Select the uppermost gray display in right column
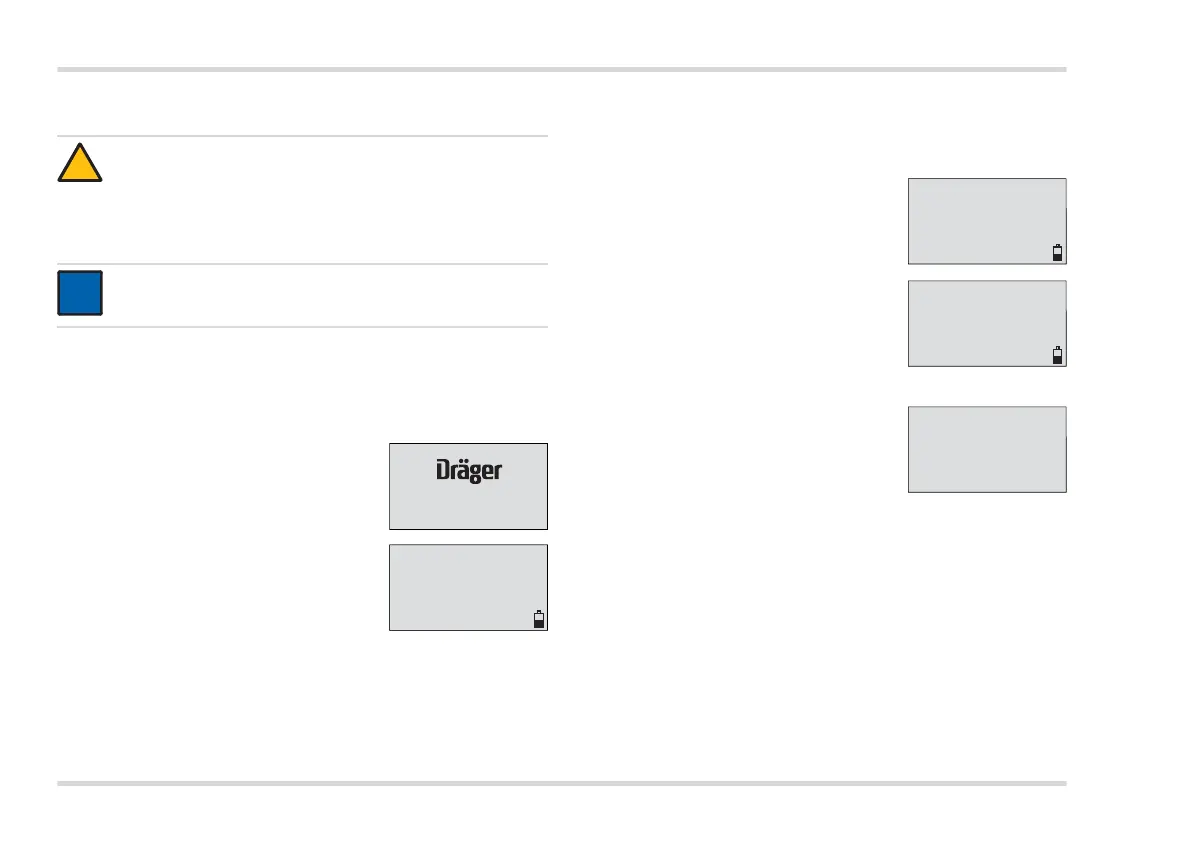Image resolution: width=1192 pixels, height=842 pixels. click(988, 221)
